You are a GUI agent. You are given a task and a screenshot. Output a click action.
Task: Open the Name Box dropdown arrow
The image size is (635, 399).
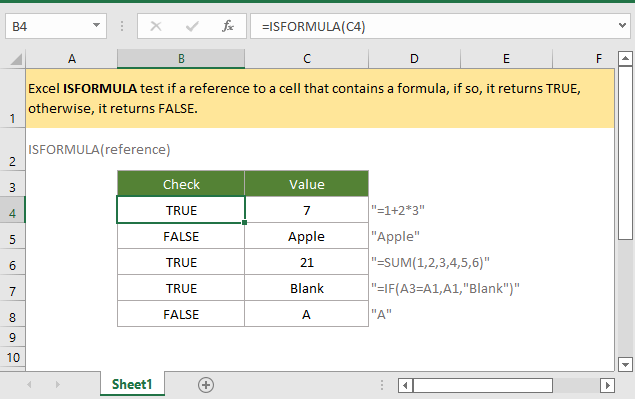pyautogui.click(x=96, y=26)
